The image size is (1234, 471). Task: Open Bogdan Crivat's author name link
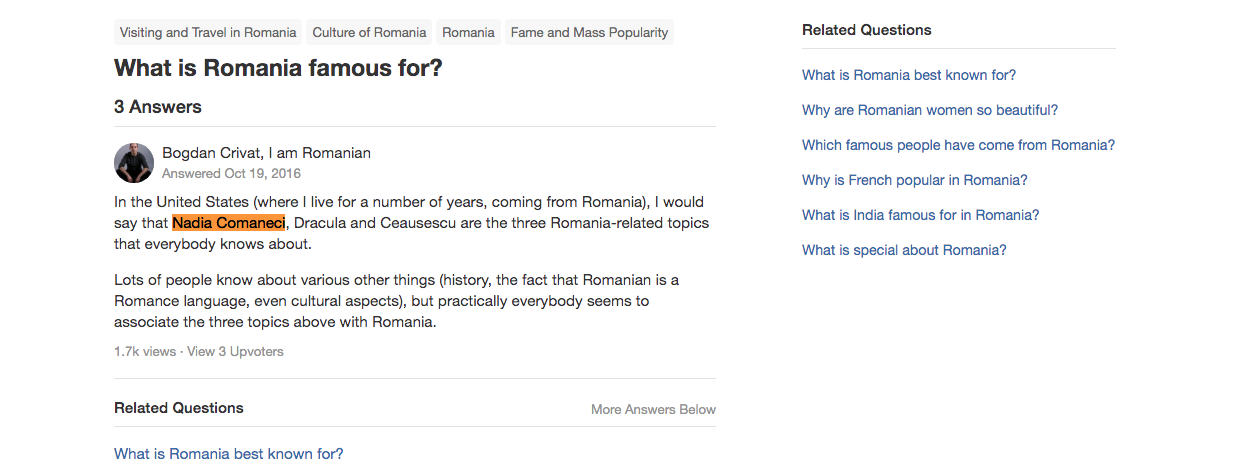pos(208,153)
